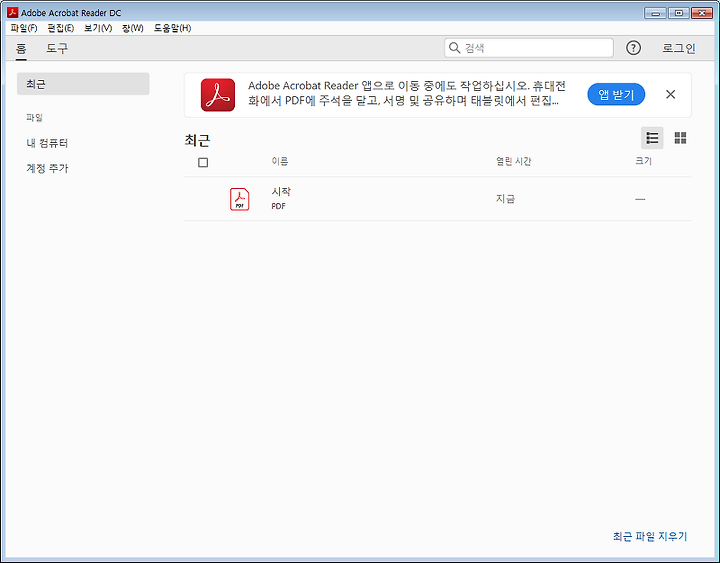Maximize the Acrobat Reader window
720x563 pixels.
(x=679, y=13)
